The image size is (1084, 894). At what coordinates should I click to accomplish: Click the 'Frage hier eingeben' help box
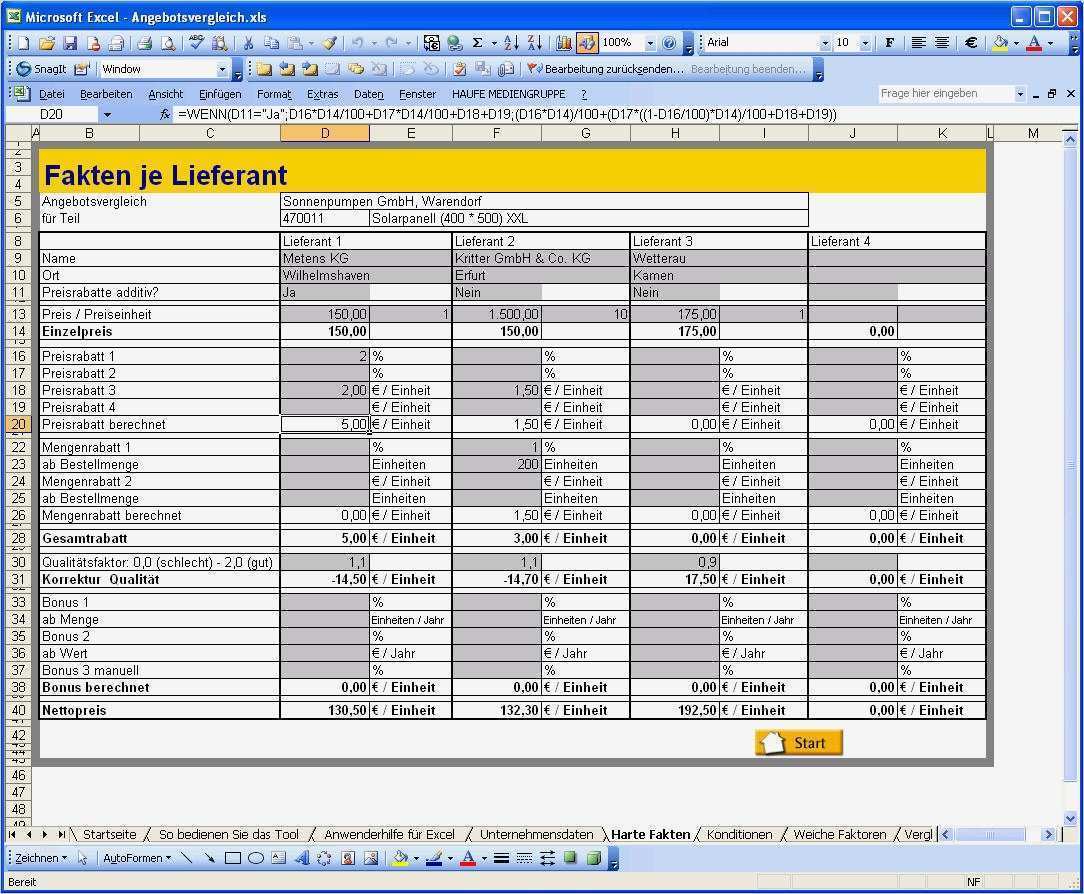(945, 94)
